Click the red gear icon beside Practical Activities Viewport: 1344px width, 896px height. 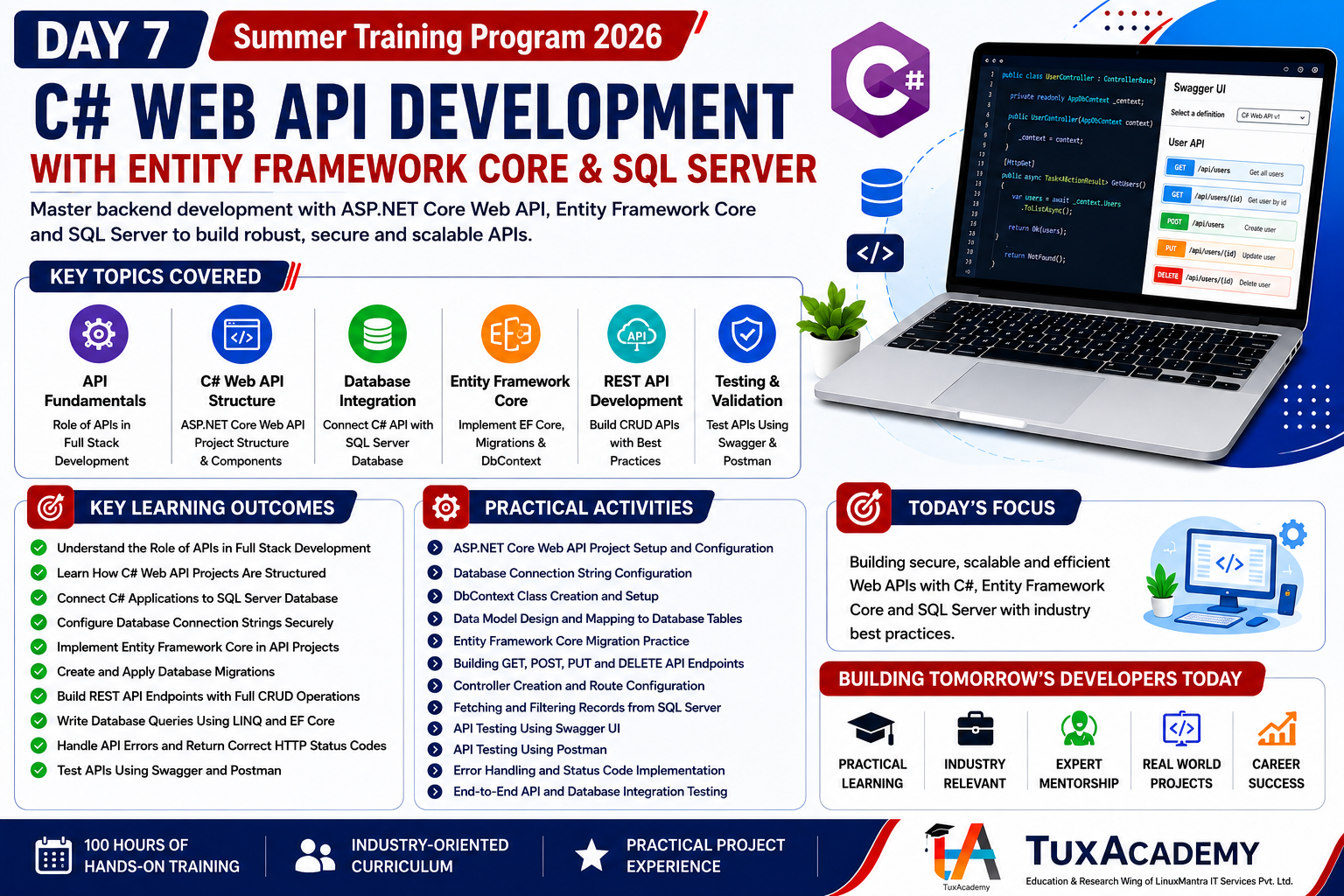coord(446,507)
